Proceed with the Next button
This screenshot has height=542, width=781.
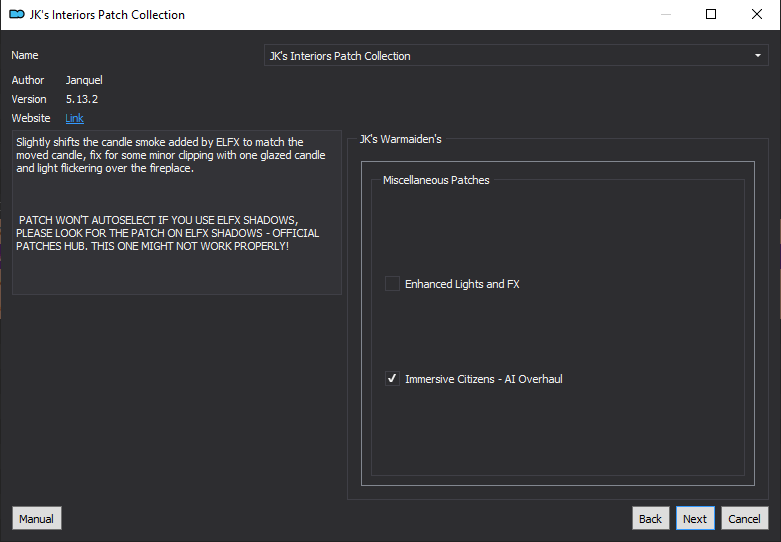[695, 519]
